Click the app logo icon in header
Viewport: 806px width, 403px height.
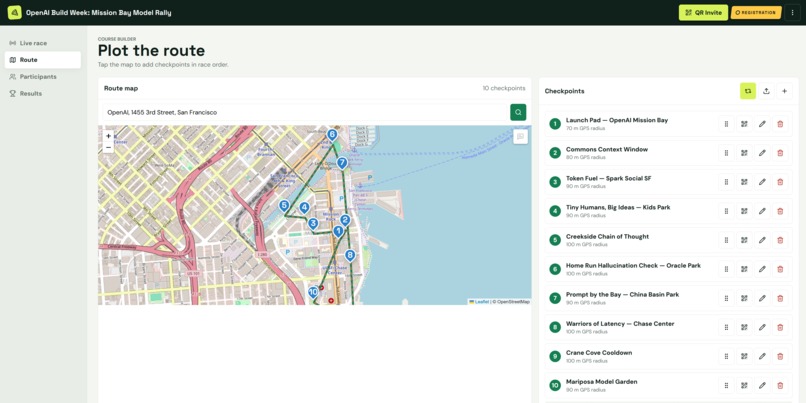click(x=14, y=12)
